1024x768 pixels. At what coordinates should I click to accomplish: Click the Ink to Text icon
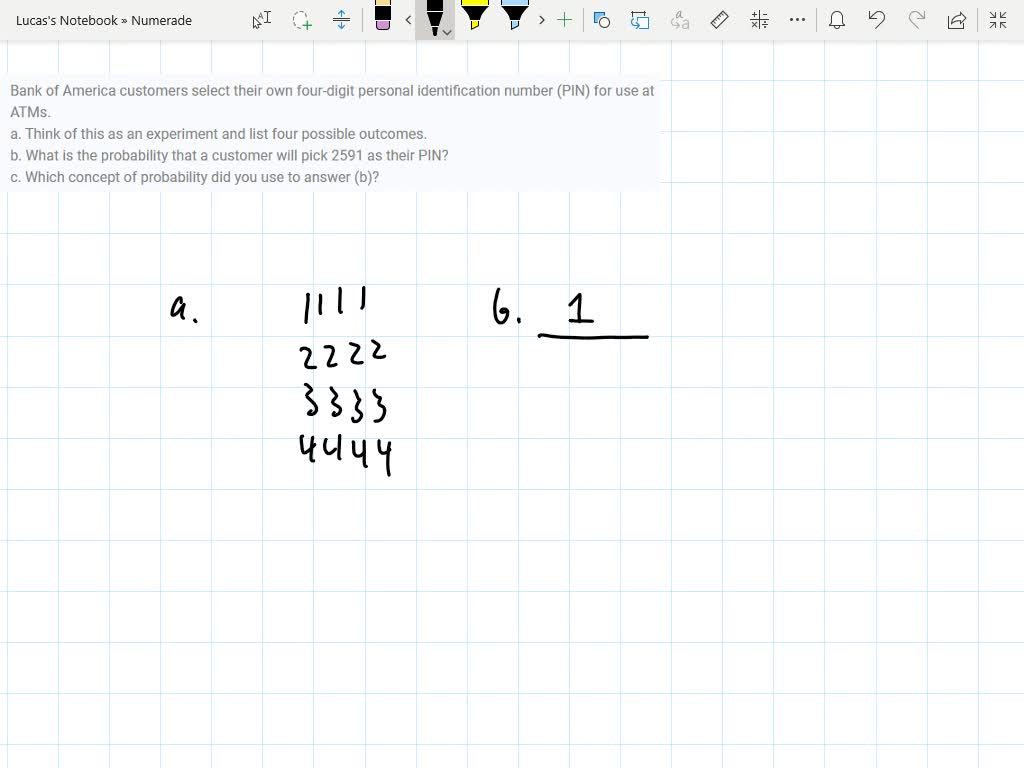point(680,20)
